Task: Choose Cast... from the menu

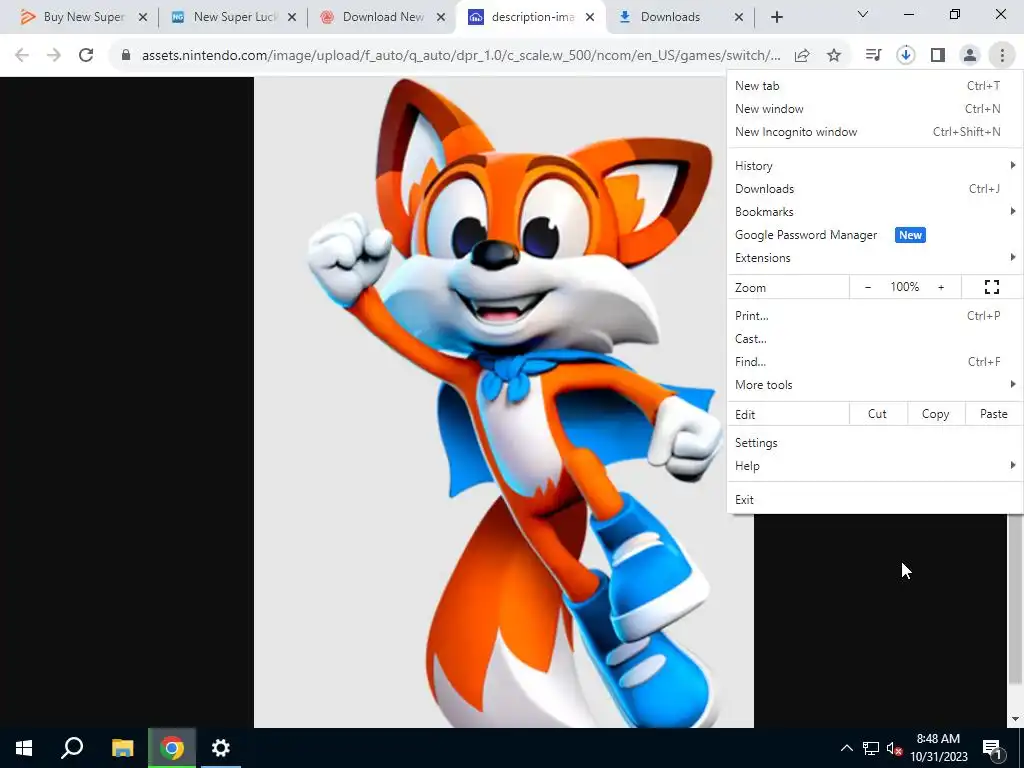Action: point(874,338)
